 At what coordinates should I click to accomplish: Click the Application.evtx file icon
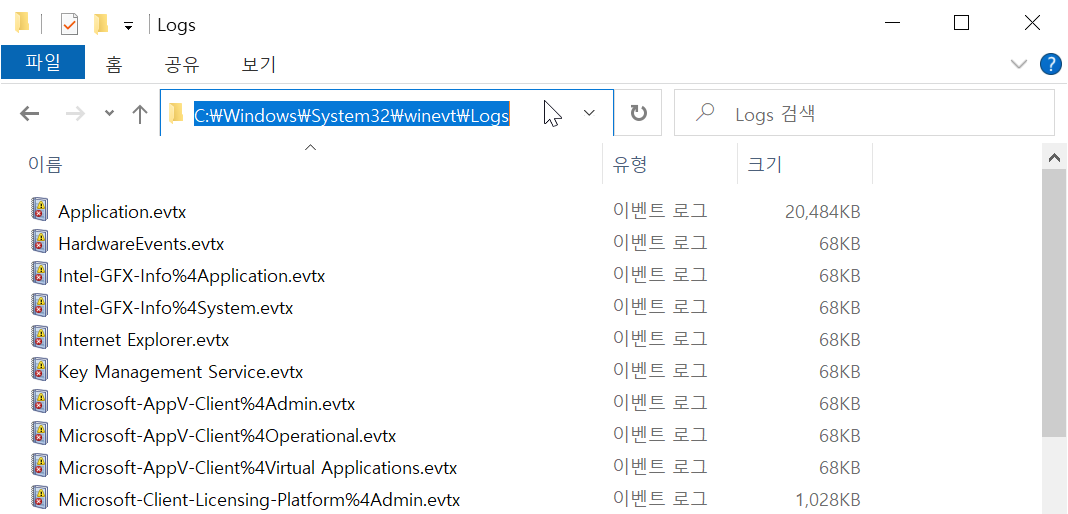40,210
